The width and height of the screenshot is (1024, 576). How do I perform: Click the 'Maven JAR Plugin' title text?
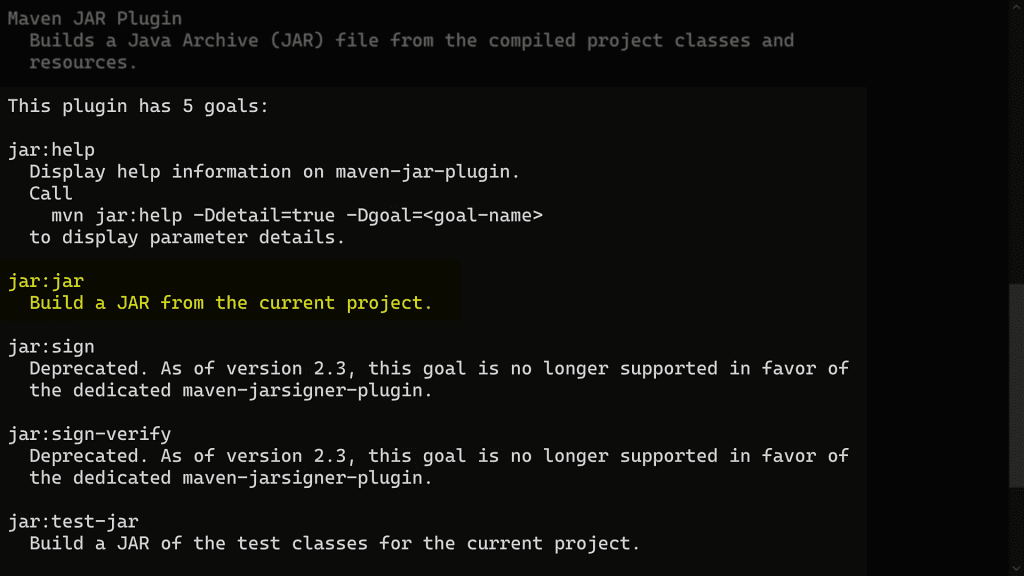pos(95,18)
